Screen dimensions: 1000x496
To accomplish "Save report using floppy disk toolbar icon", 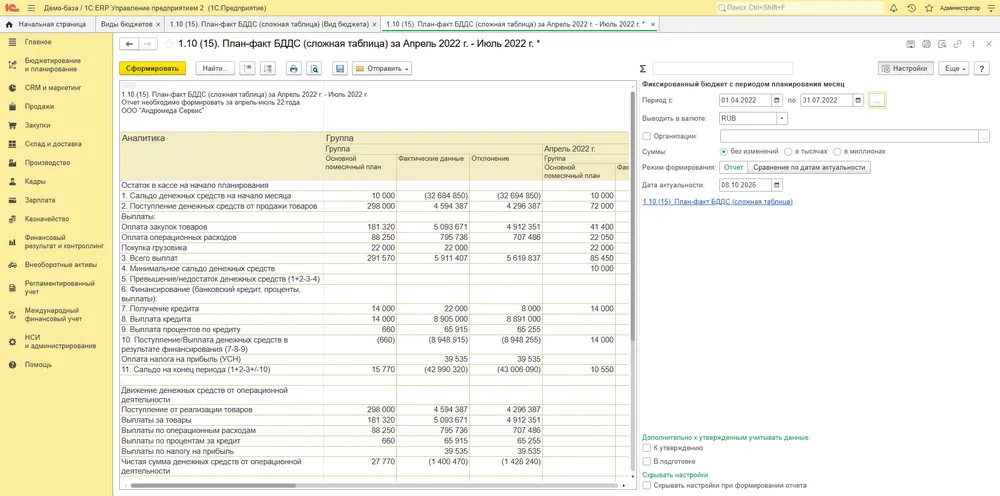I will 340,68.
